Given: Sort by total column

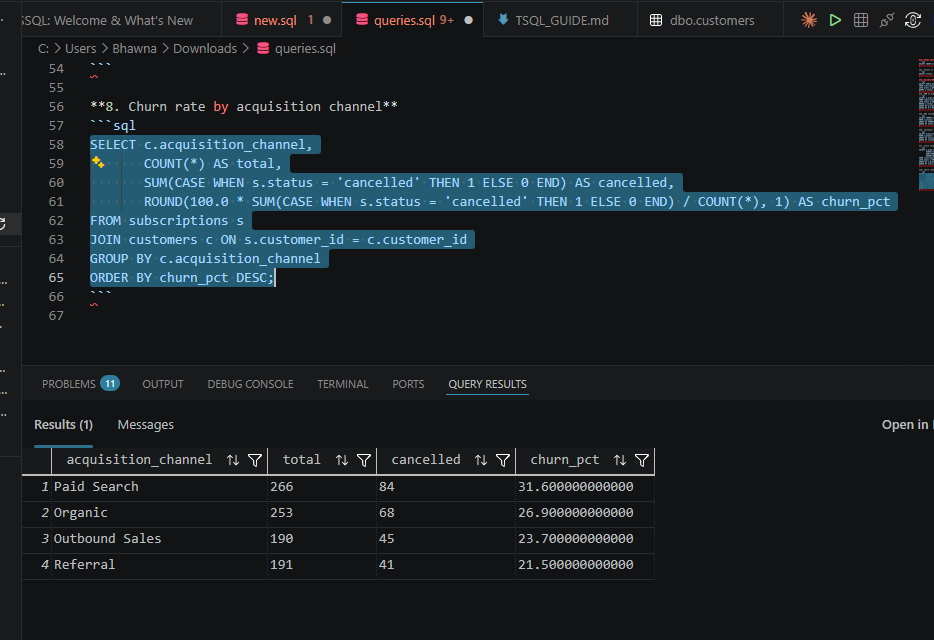Looking at the screenshot, I should pos(342,460).
